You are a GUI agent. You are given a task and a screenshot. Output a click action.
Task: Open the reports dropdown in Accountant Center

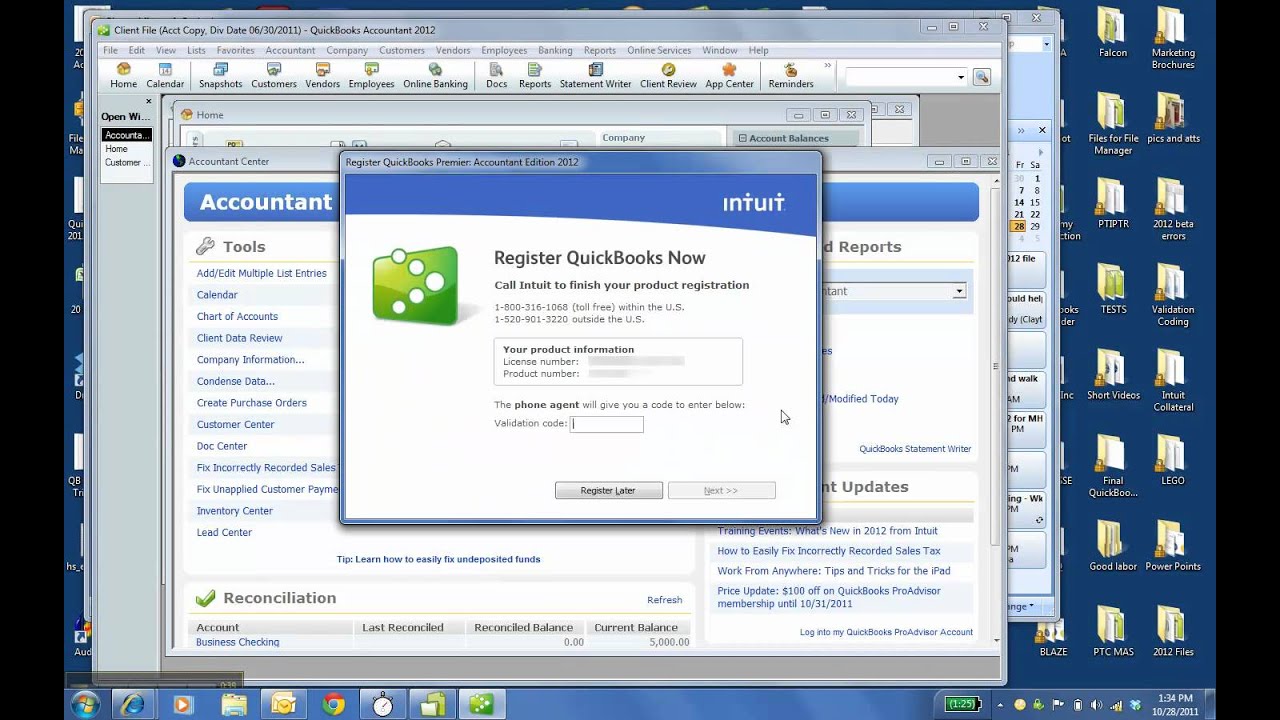[958, 291]
